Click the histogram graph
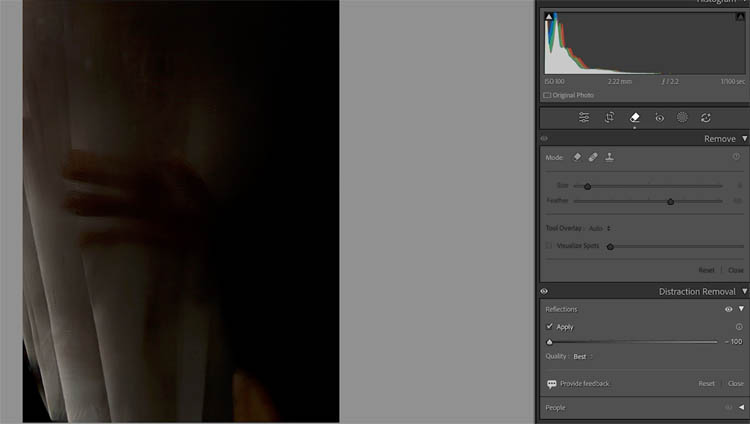750x424 pixels. tap(645, 43)
